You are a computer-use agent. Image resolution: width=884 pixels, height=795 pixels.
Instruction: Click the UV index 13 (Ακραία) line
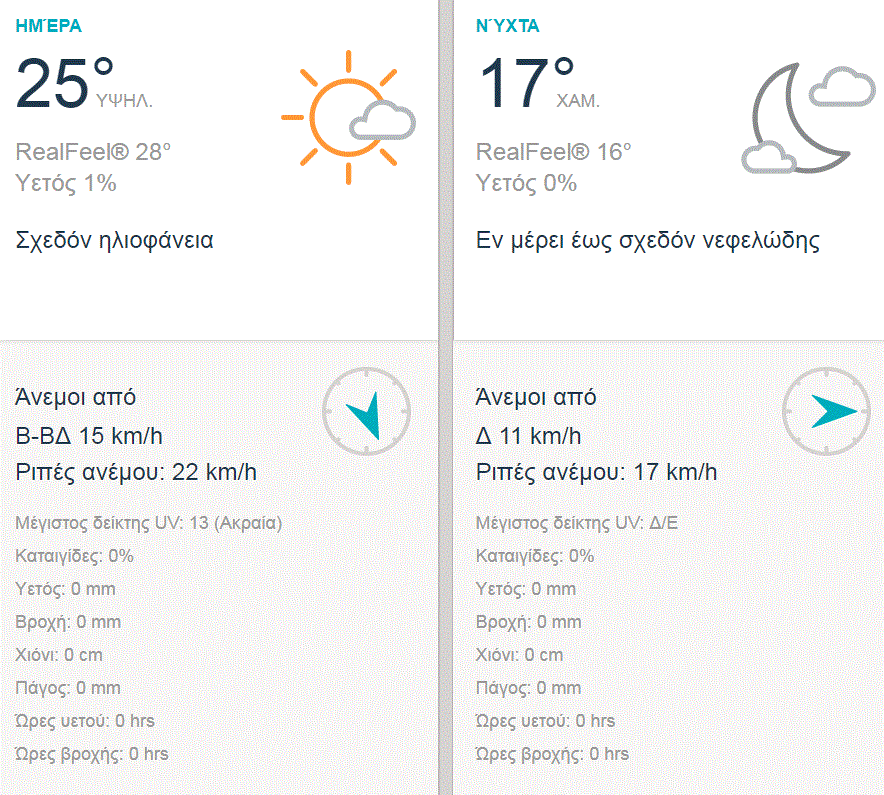point(149,523)
